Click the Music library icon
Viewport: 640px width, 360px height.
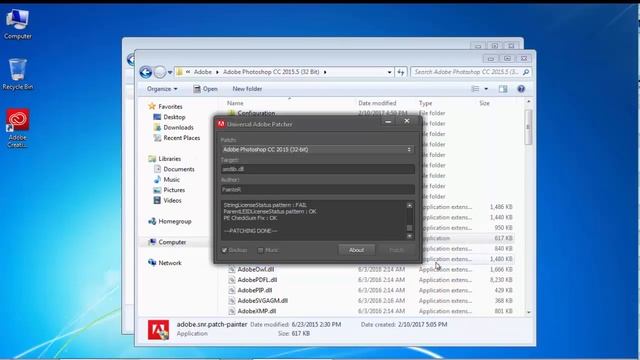(157, 180)
